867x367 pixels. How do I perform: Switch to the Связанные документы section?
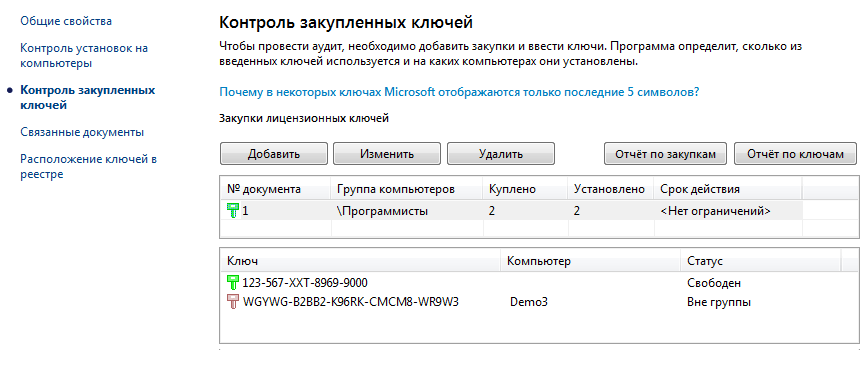point(82,132)
